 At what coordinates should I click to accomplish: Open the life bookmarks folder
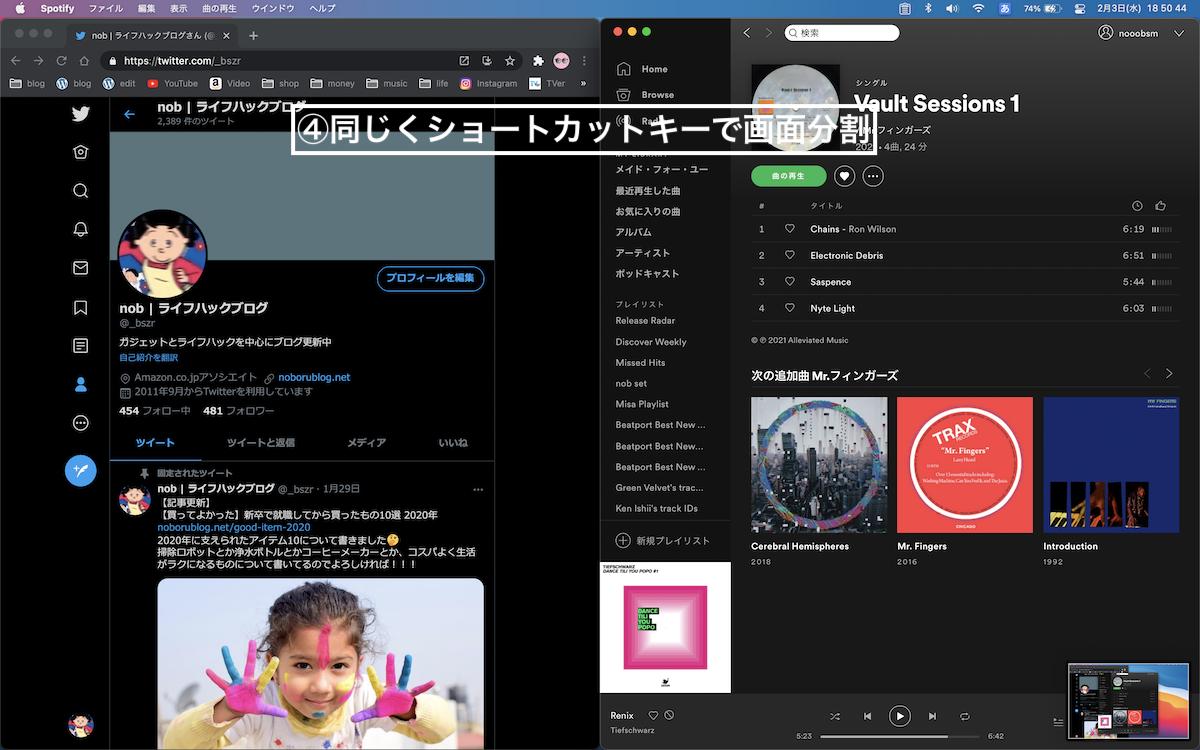tap(434, 84)
